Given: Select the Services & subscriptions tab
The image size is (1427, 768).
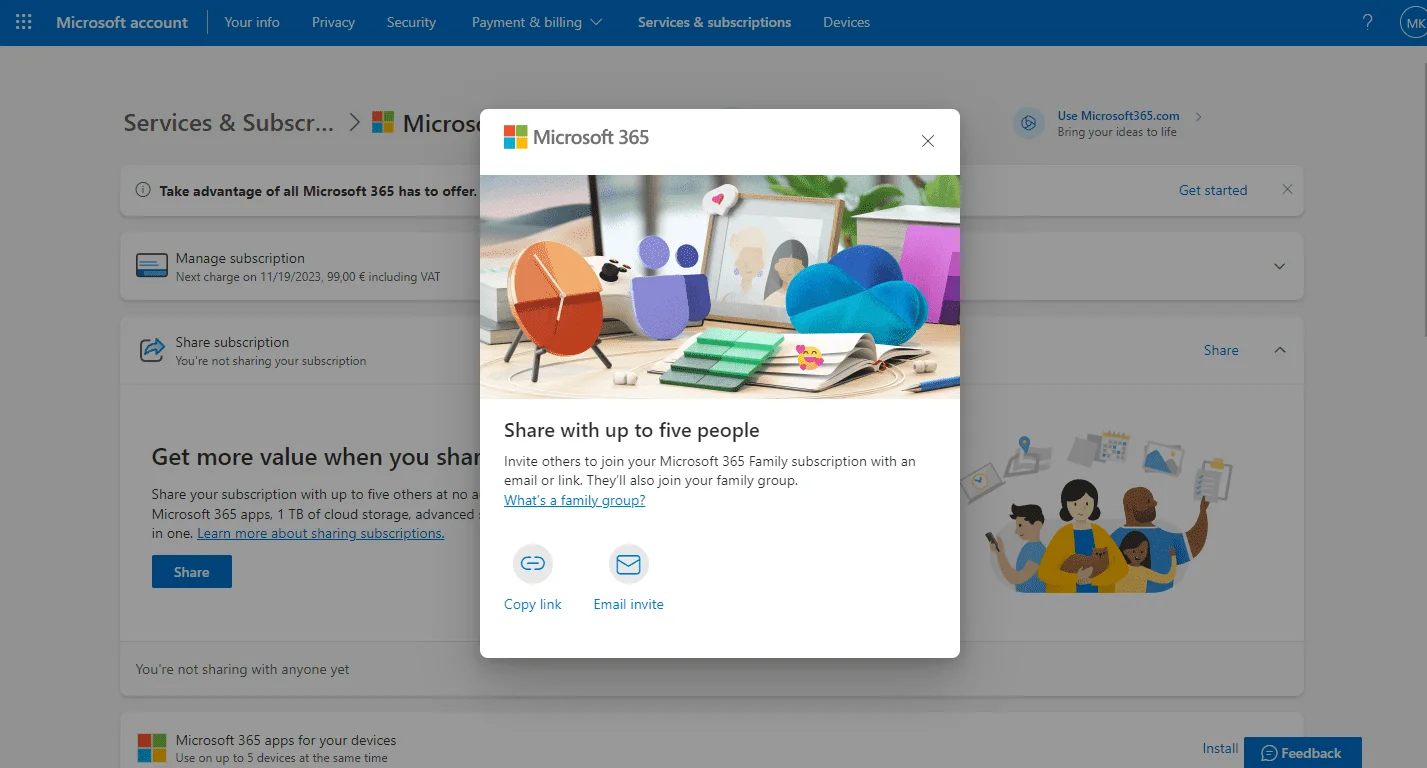Looking at the screenshot, I should [714, 22].
